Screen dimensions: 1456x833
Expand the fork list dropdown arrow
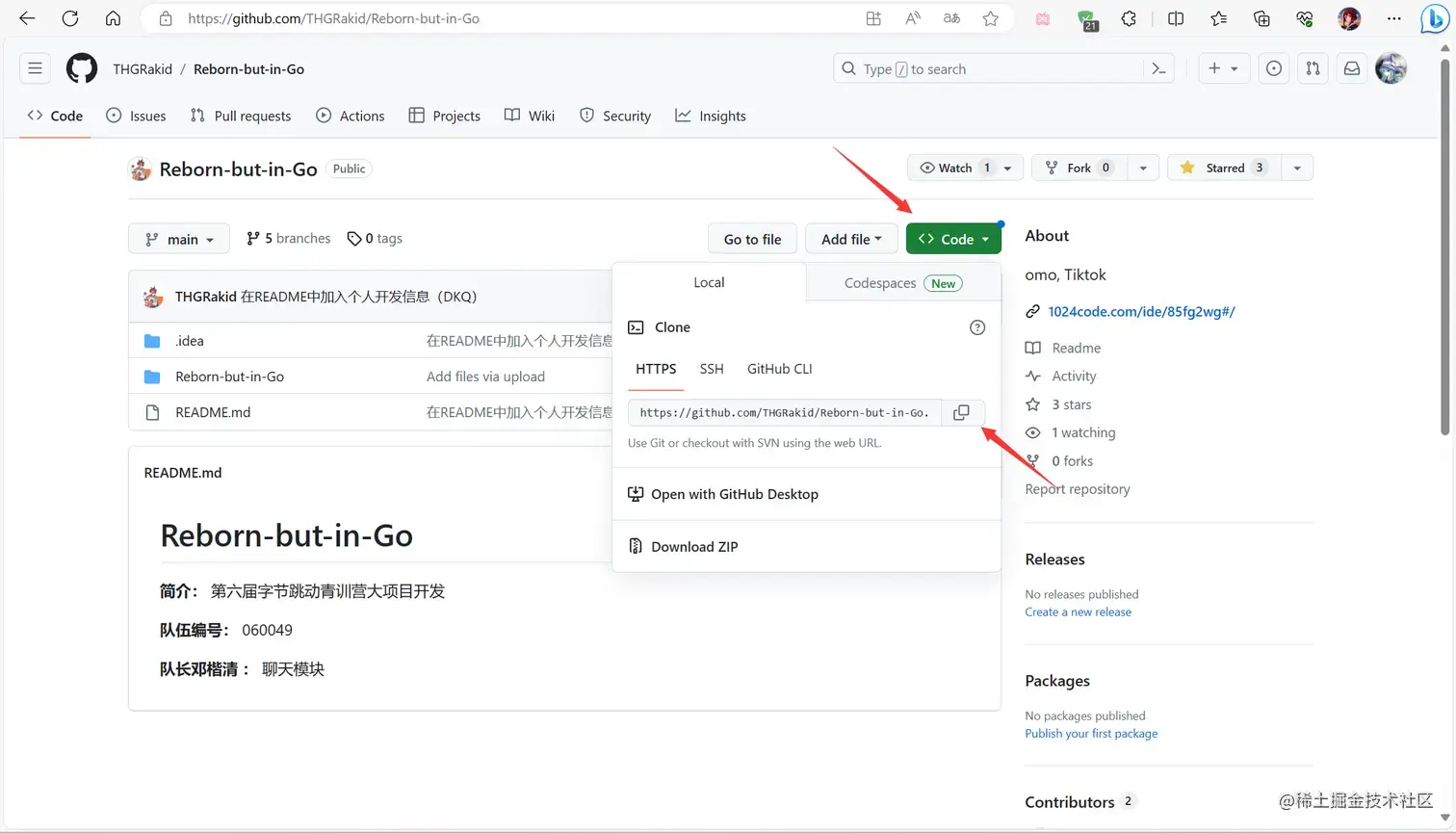click(1143, 168)
